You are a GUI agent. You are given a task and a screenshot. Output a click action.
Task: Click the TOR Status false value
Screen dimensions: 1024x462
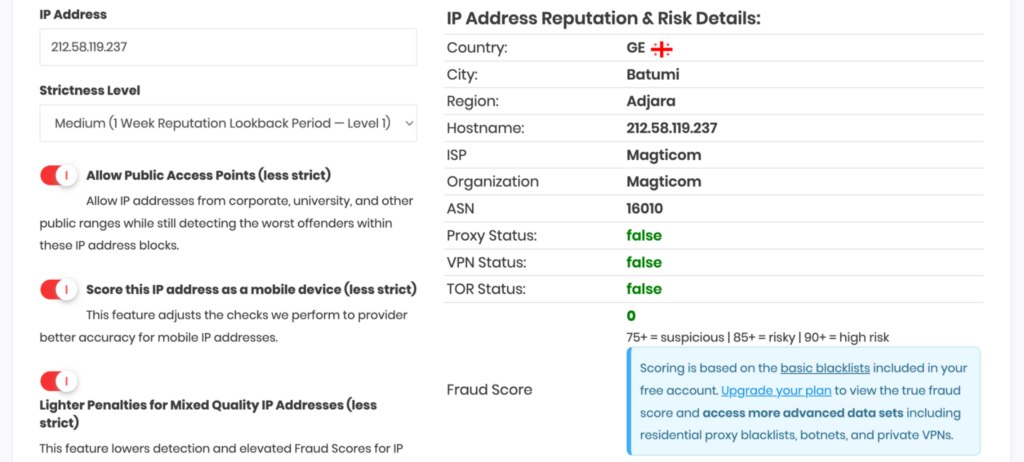point(644,289)
